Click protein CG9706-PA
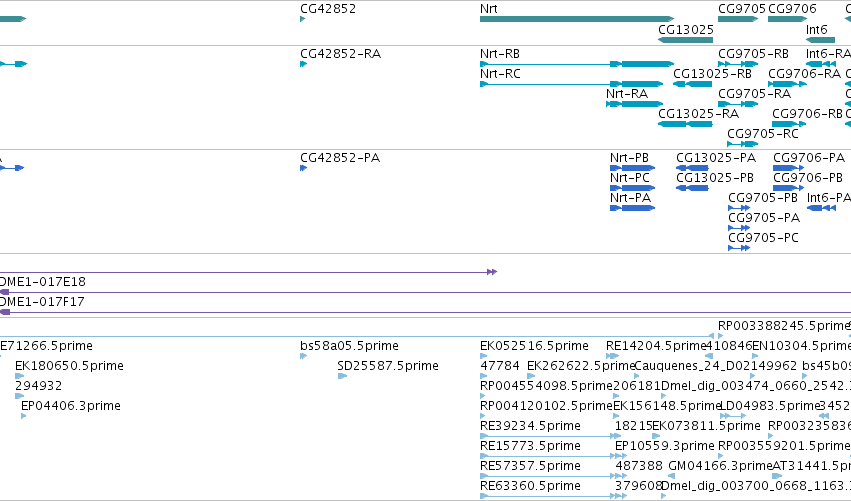 [809, 158]
